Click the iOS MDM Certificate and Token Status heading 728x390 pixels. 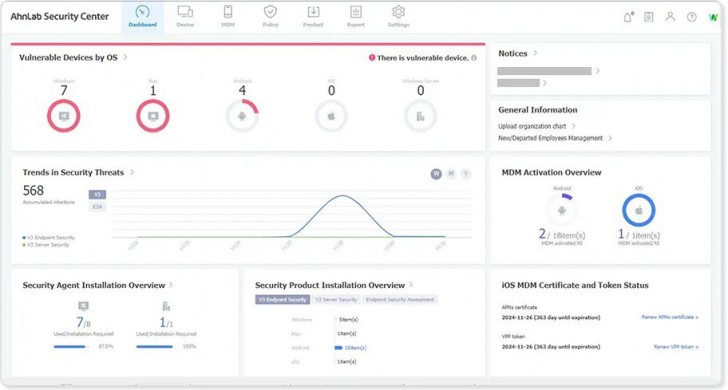[575, 285]
